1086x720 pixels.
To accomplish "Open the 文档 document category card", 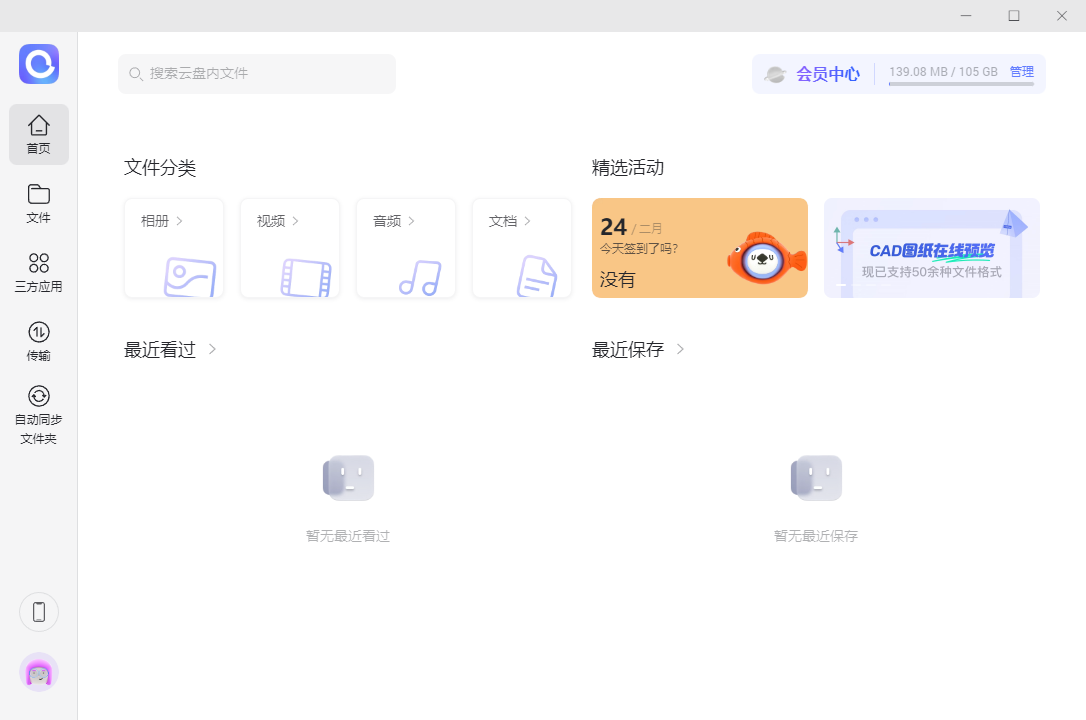I will tap(522, 249).
